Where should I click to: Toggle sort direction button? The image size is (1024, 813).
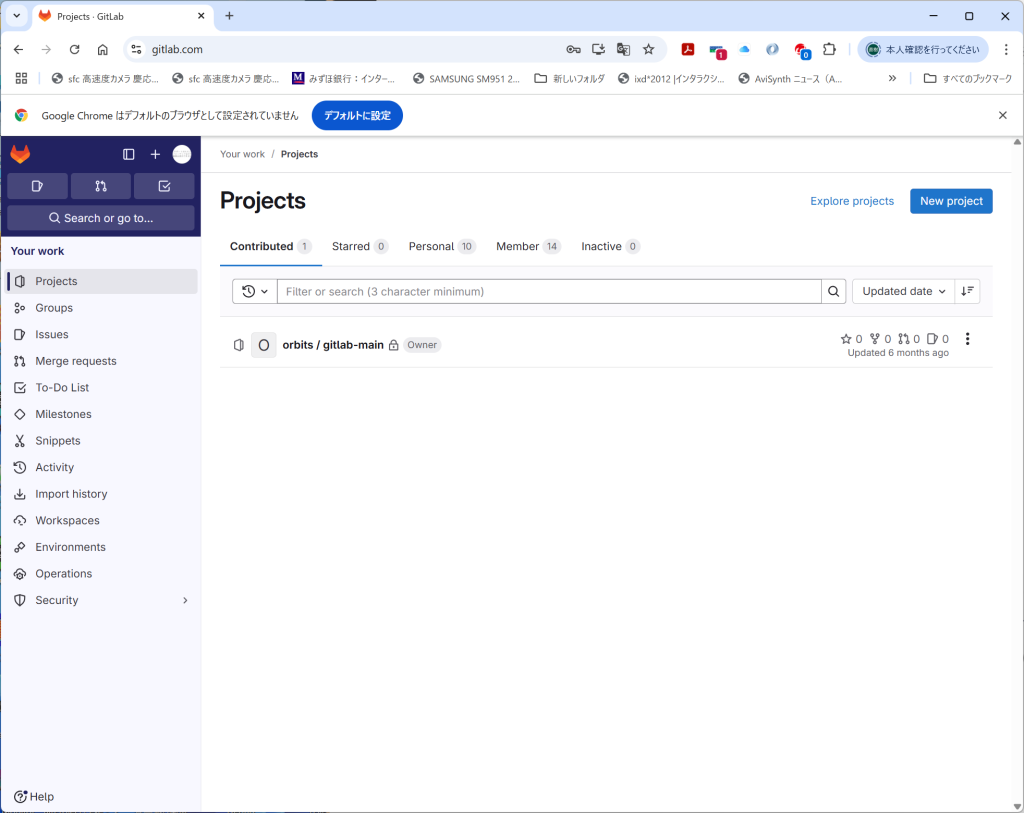click(967, 291)
